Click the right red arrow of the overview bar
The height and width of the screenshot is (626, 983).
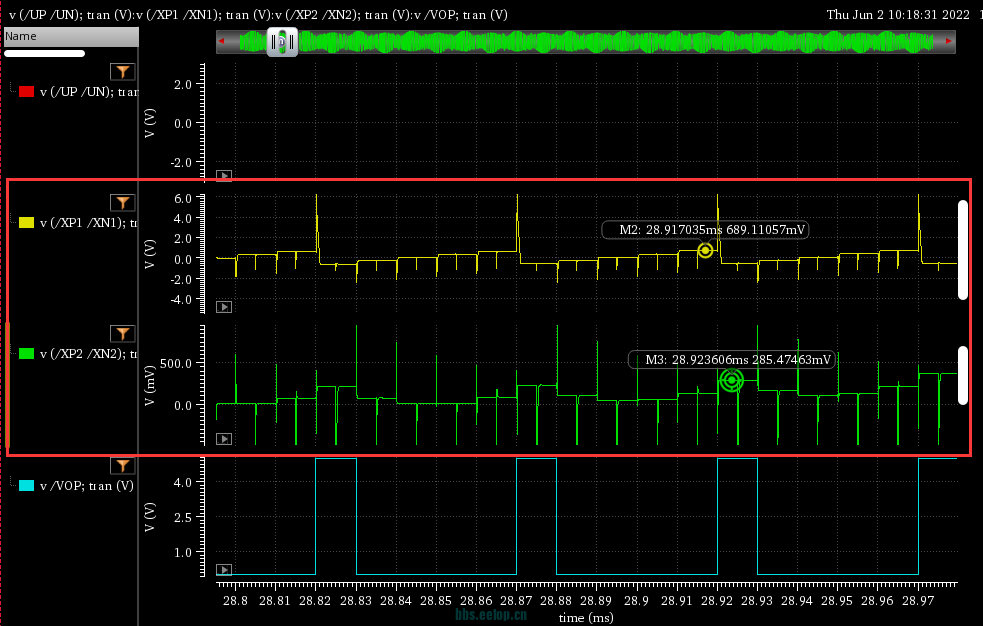click(949, 41)
